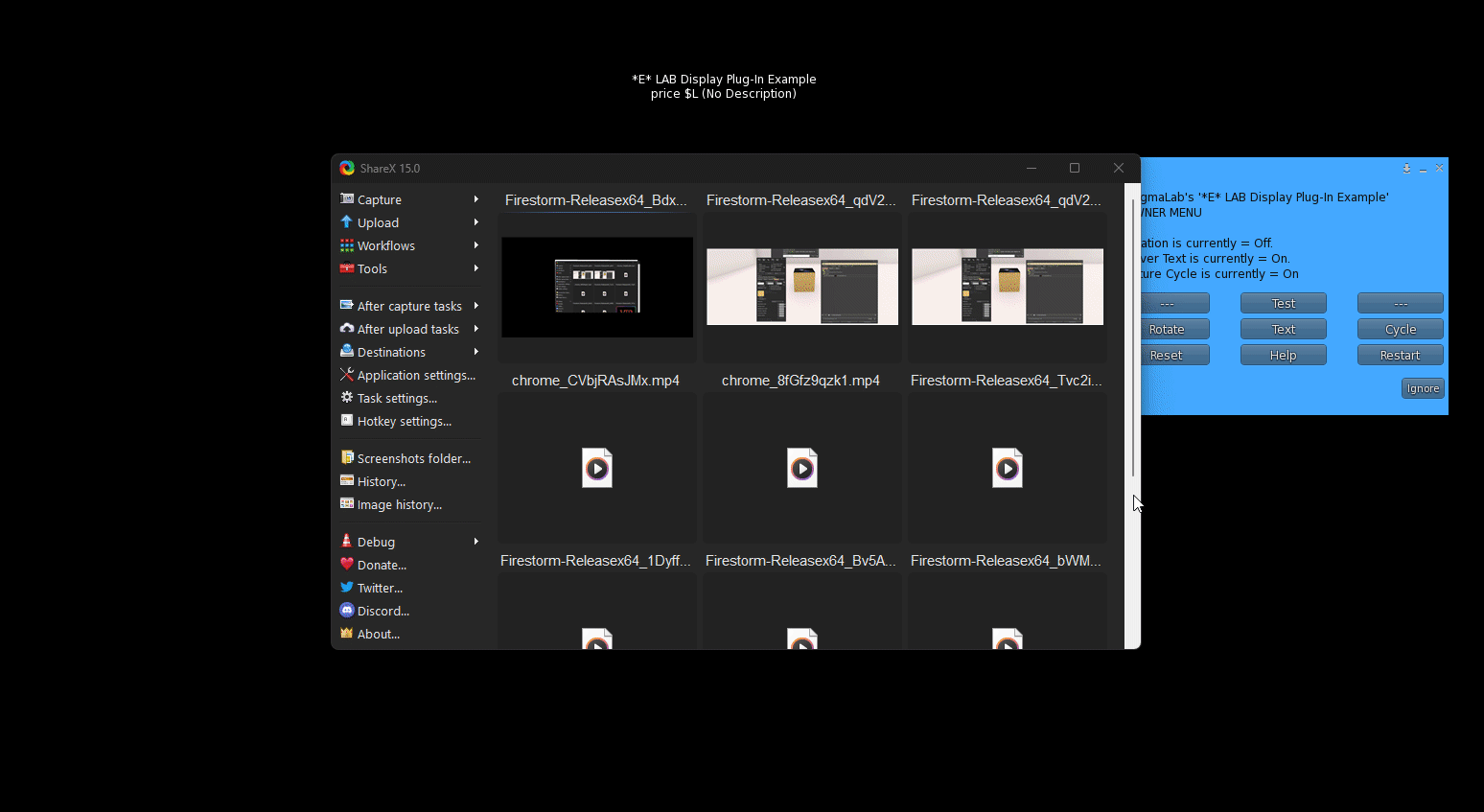Click the Firestorm-Releasex64_Bv5A file name
Image resolution: width=1484 pixels, height=812 pixels.
[800, 561]
